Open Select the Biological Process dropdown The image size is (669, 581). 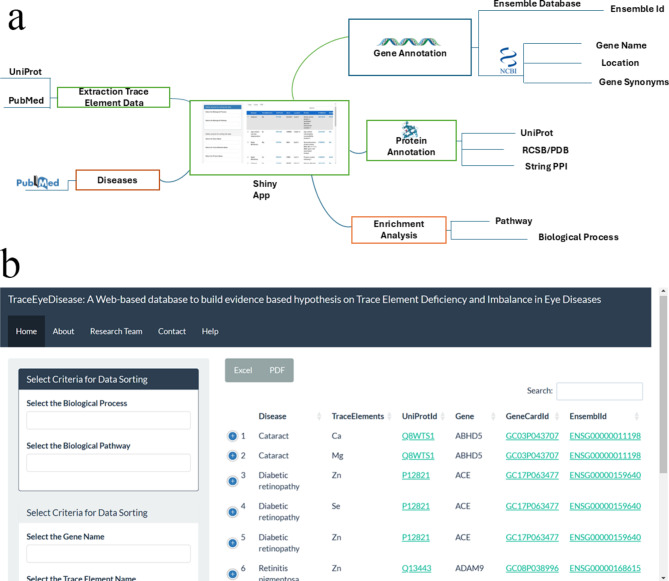[108, 420]
